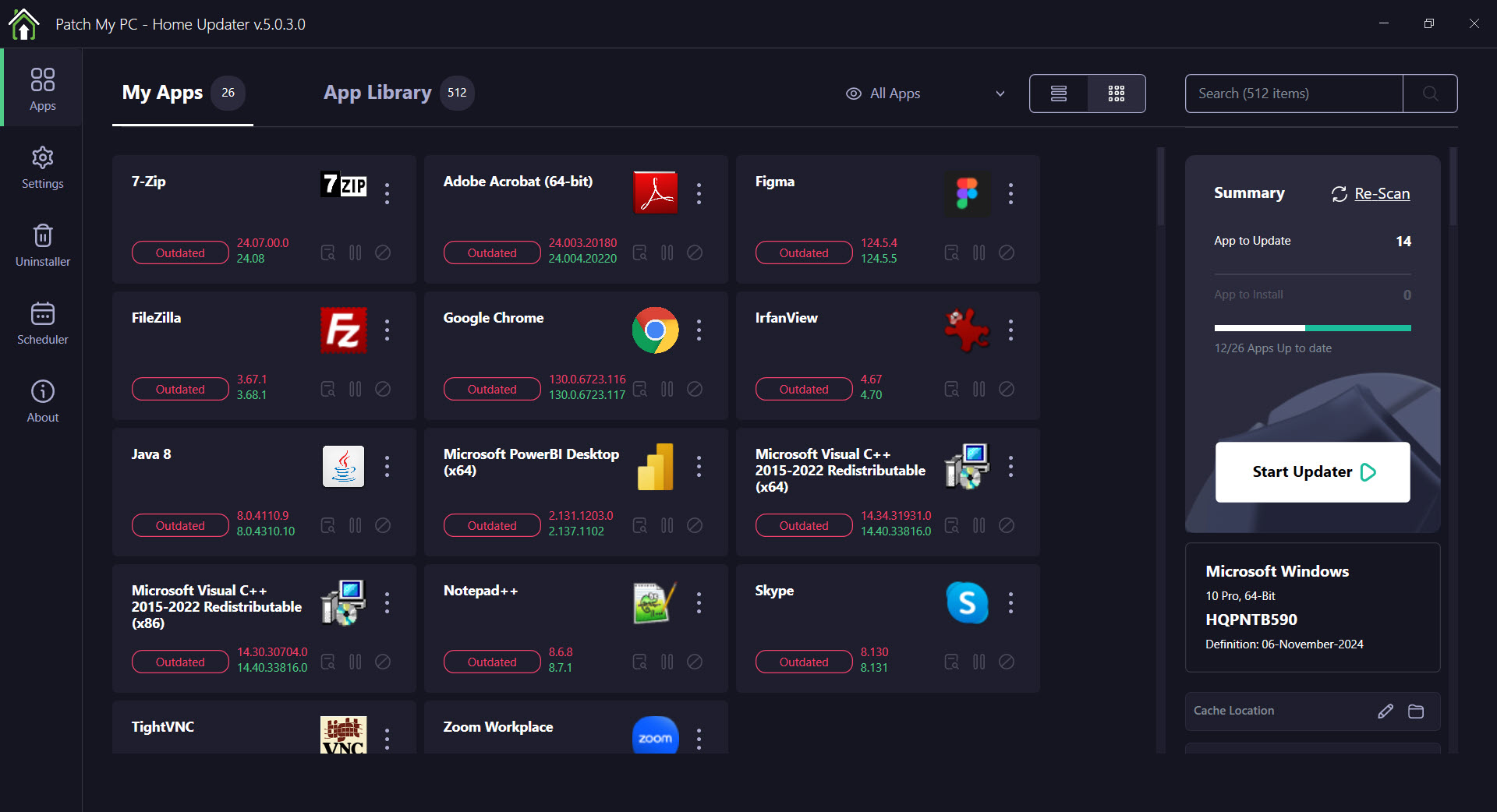The height and width of the screenshot is (812, 1497).
Task: Click the apps up-to-date progress bar
Action: [x=1313, y=328]
